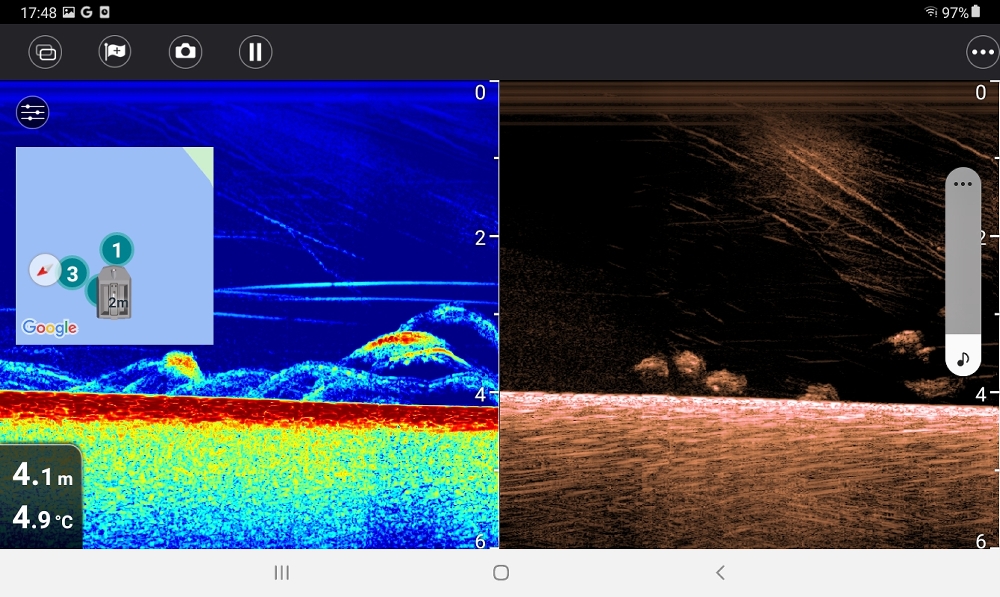Tap the sonar device 2m icon on map
The image size is (1000, 597).
coord(114,294)
